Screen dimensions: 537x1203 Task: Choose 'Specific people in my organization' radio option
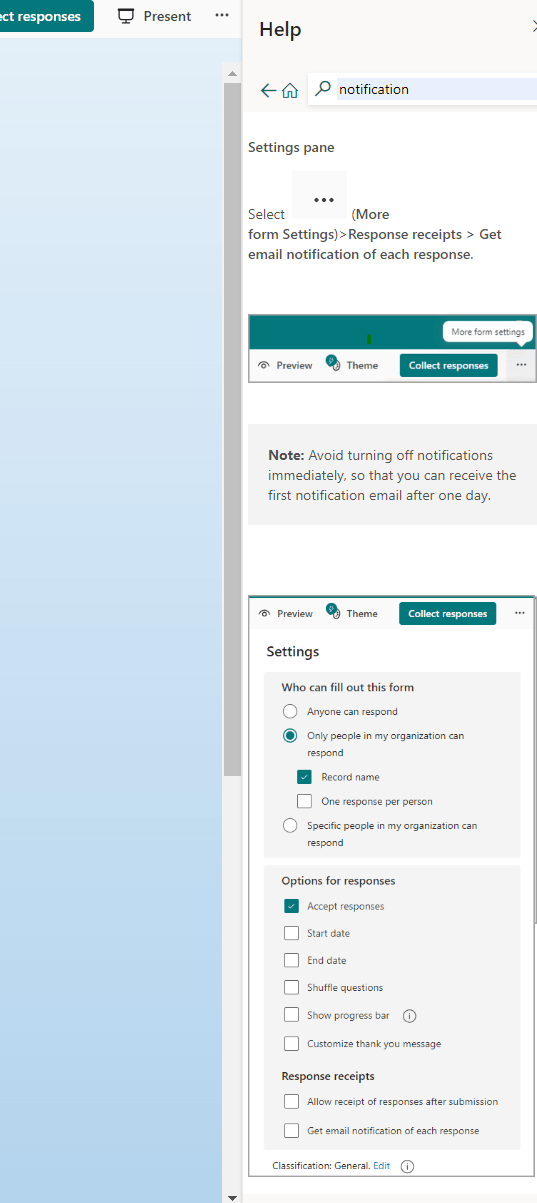290,826
